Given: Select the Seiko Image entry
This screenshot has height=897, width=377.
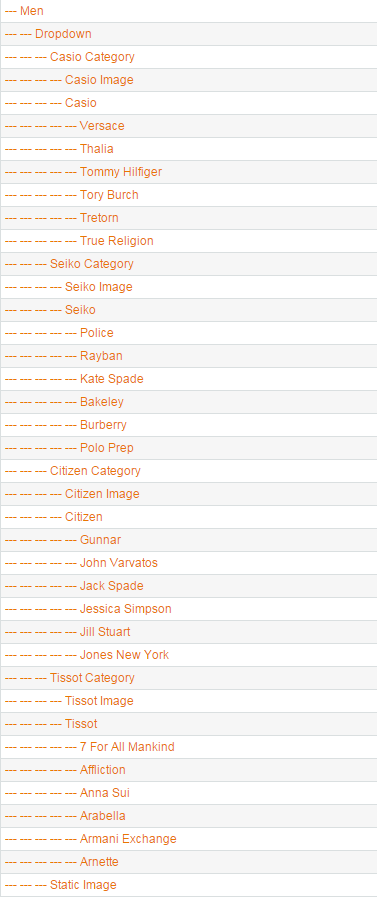Looking at the screenshot, I should point(98,287).
